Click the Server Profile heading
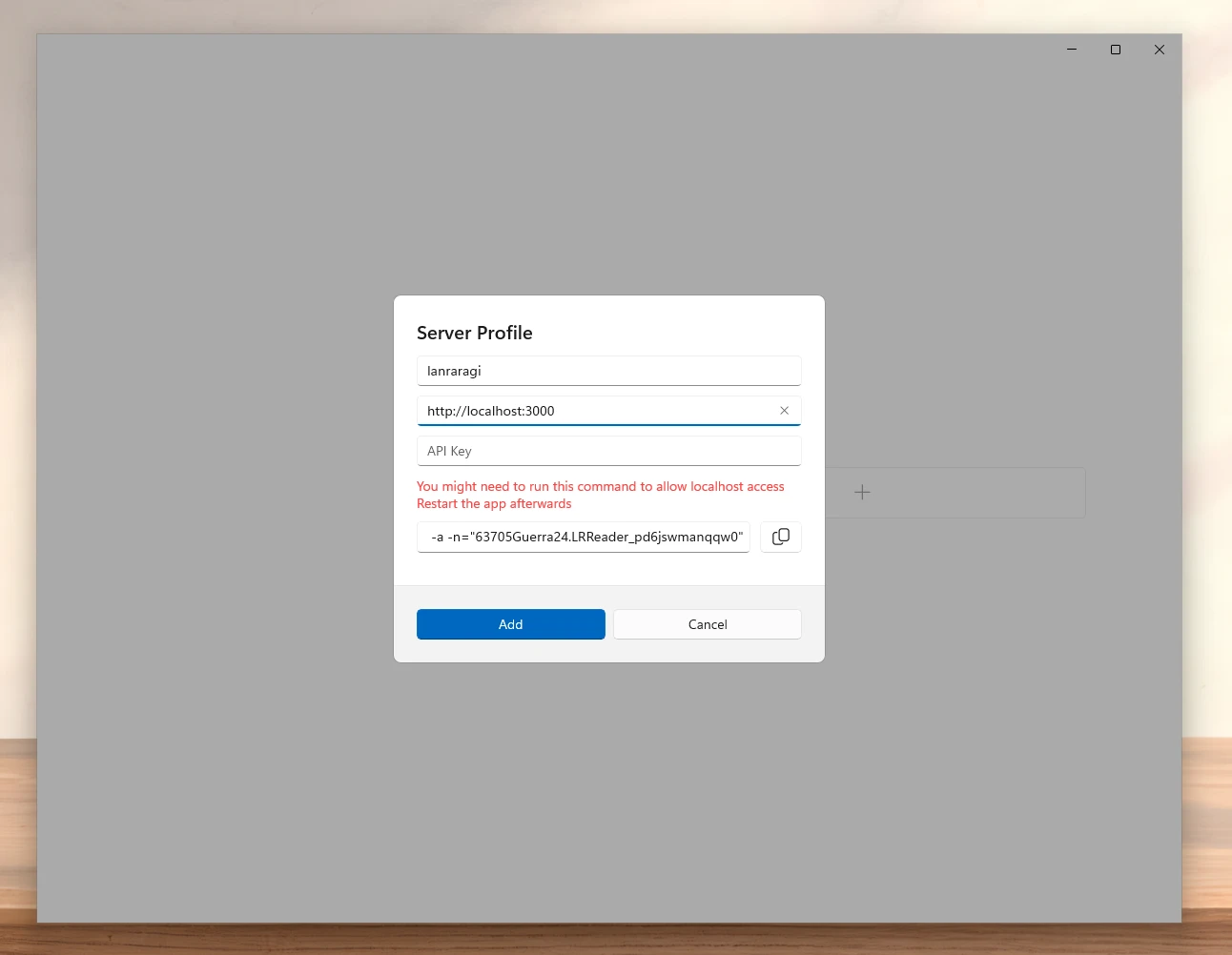 475,333
